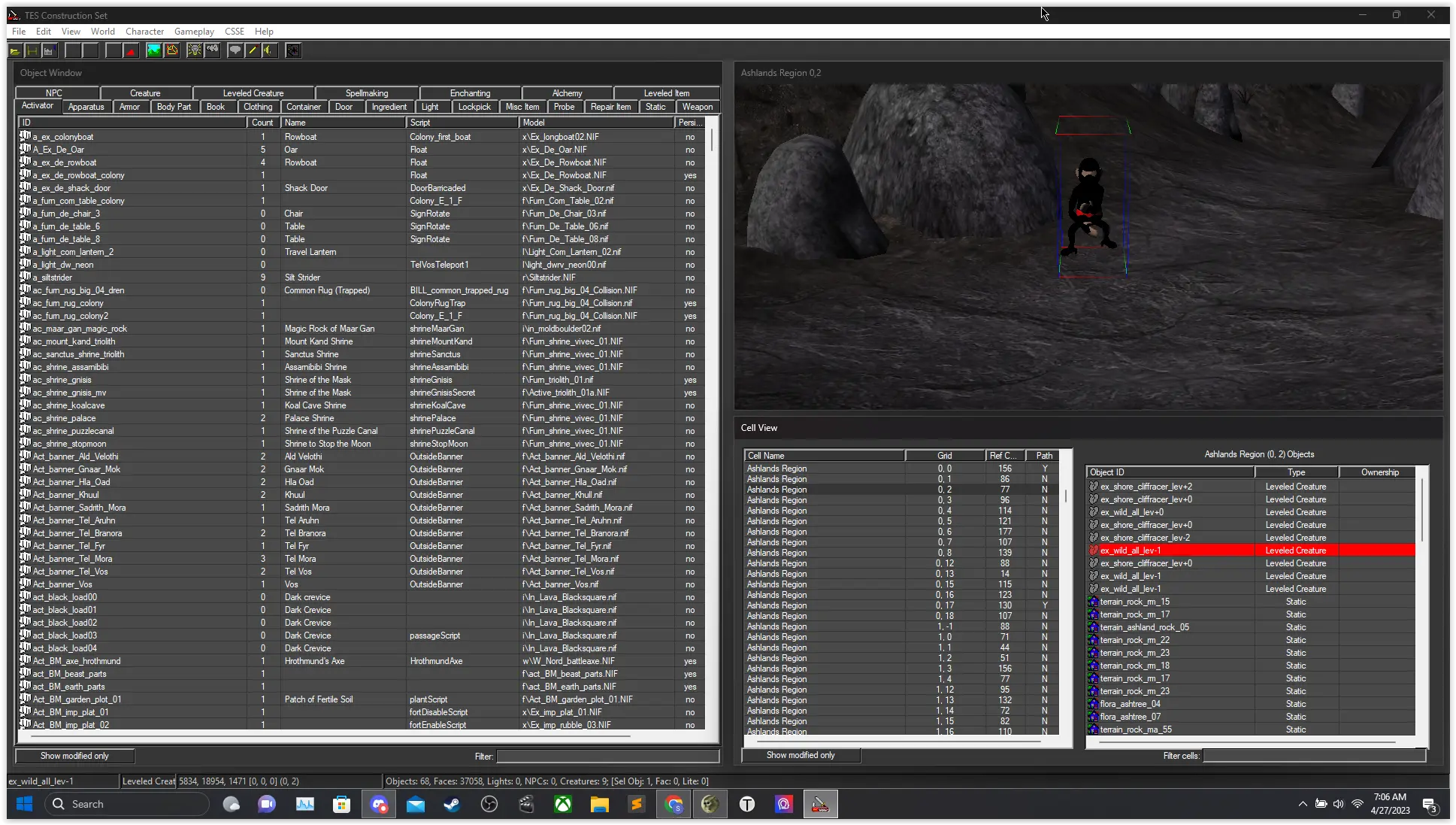Screen dimensions: 1456x825
Task: Switch to the Weapon tab
Action: click(698, 107)
